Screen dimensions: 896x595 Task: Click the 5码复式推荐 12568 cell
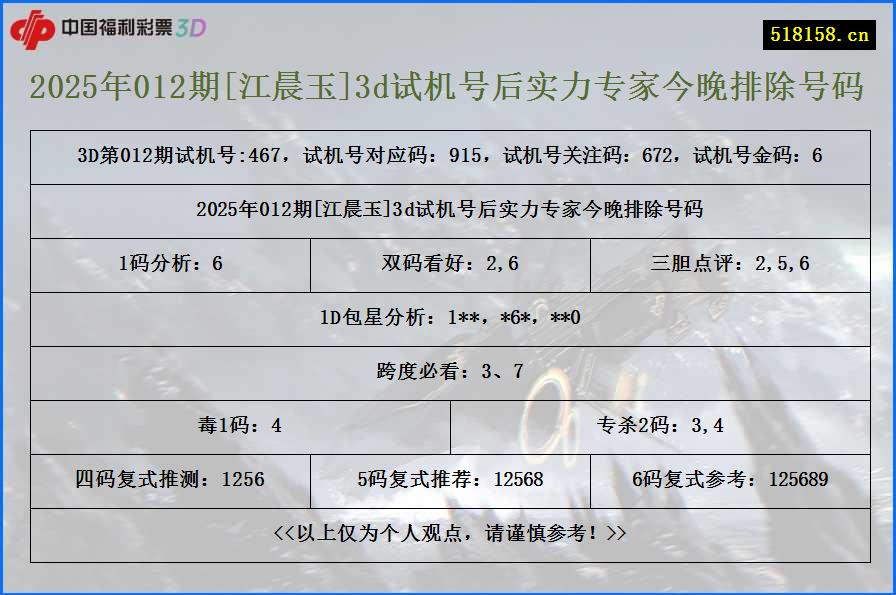click(448, 479)
